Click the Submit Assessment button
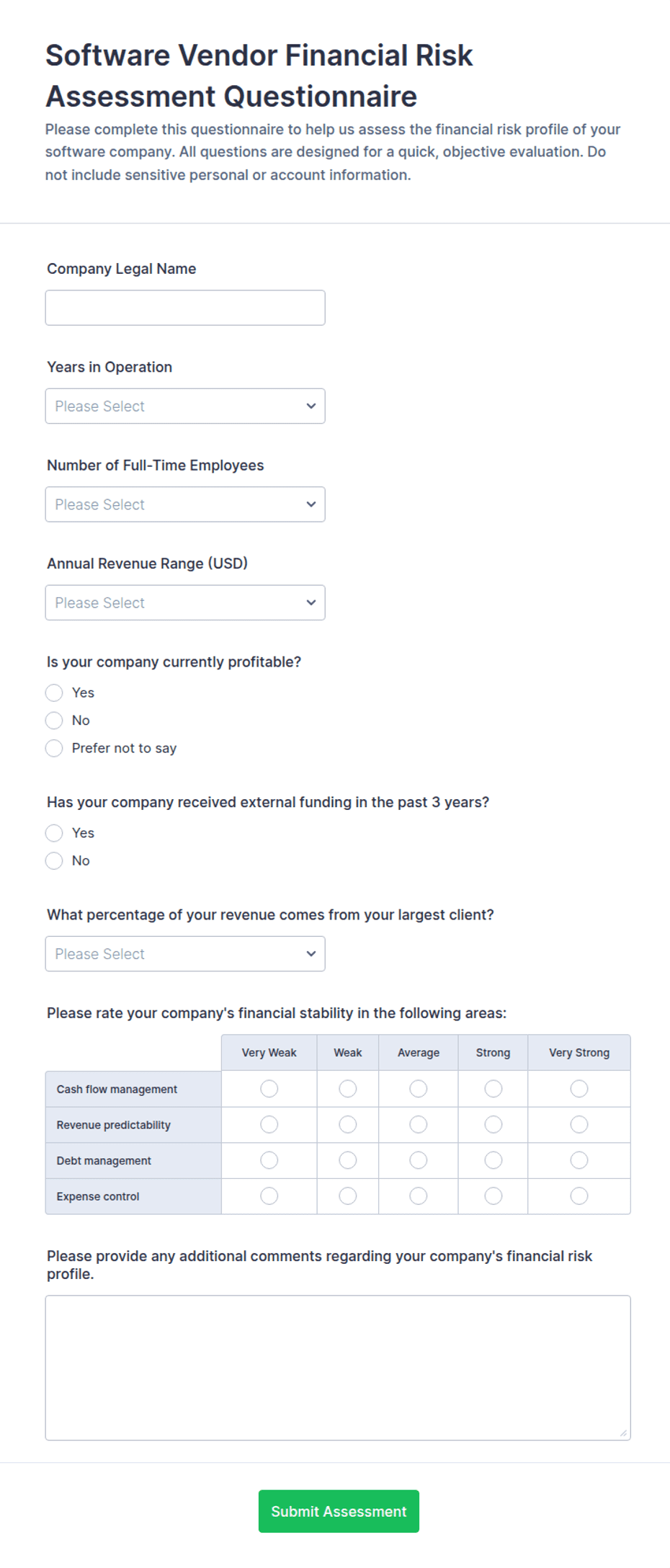The image size is (670, 1568). click(339, 1511)
